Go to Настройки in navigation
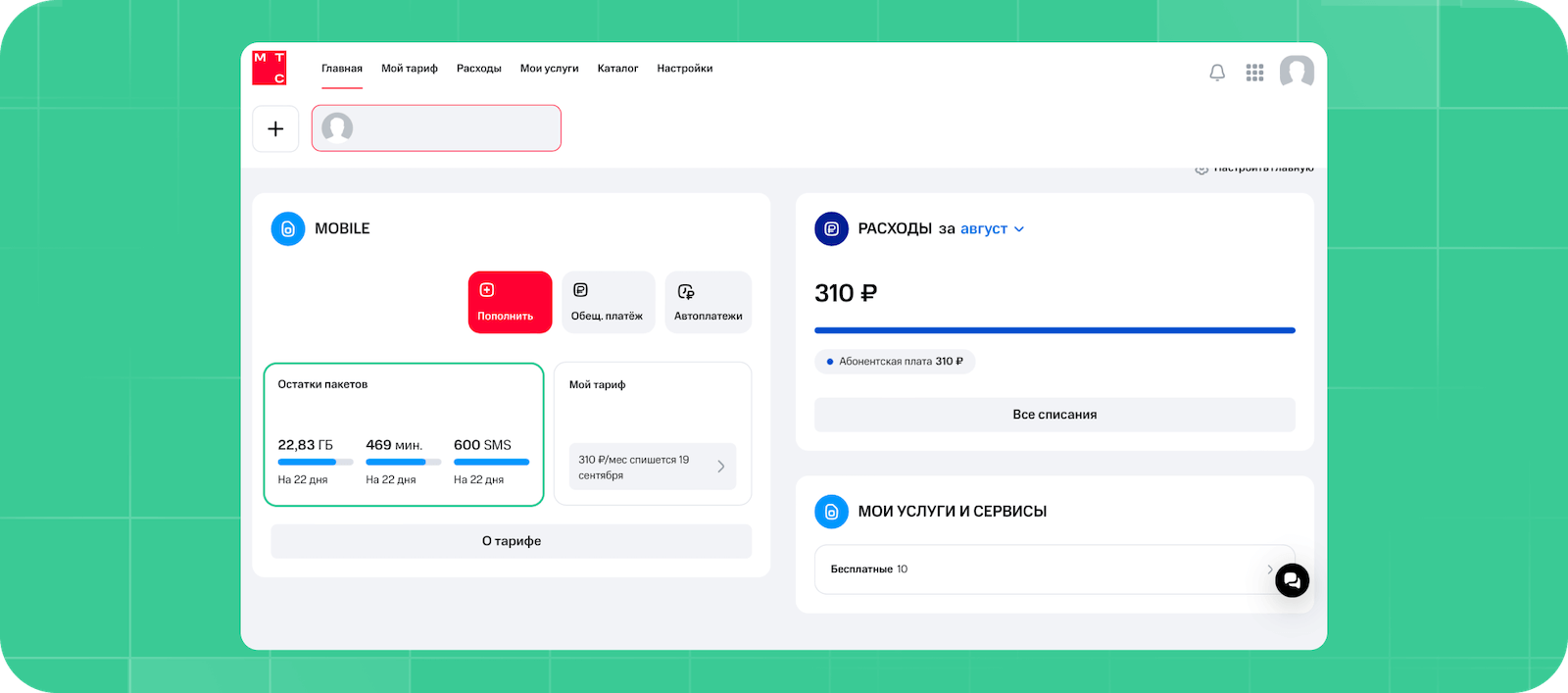This screenshot has width=1568, height=693. click(x=684, y=69)
